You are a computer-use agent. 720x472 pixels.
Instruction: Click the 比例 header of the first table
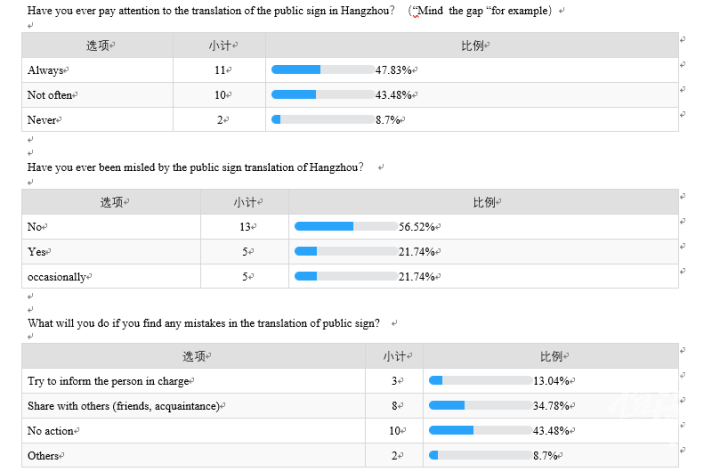(472, 45)
